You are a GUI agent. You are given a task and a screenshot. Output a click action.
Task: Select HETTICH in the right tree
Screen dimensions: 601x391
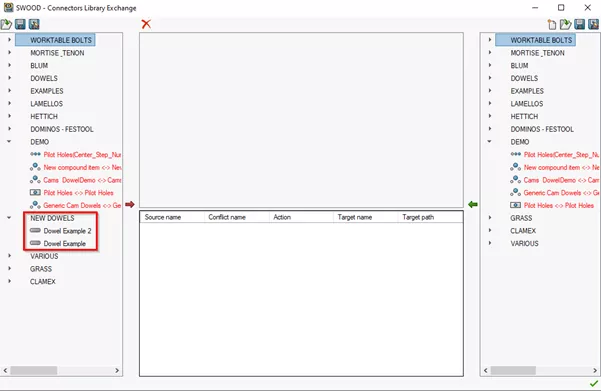click(524, 116)
